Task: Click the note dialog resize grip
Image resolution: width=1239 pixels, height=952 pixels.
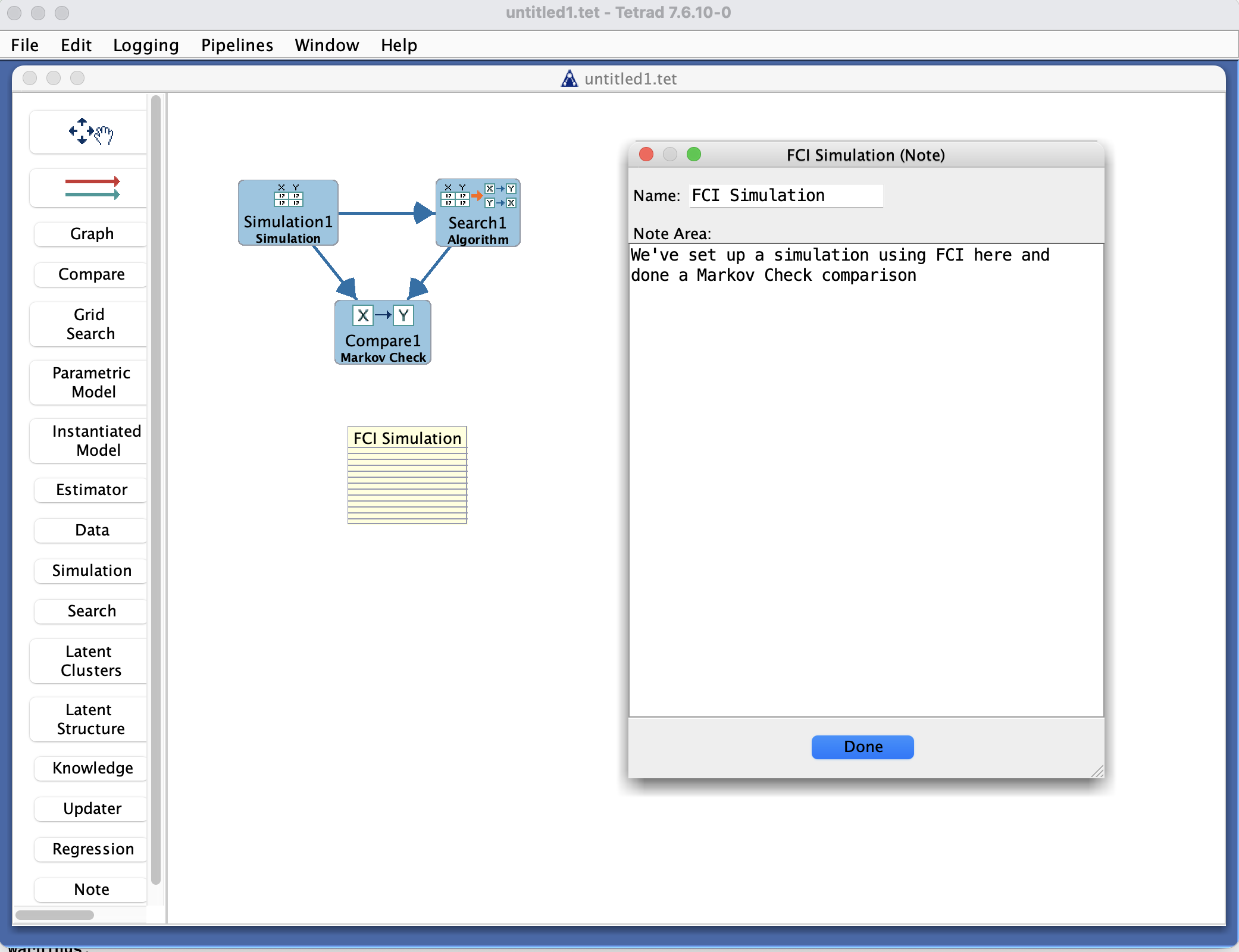Action: 1097,771
